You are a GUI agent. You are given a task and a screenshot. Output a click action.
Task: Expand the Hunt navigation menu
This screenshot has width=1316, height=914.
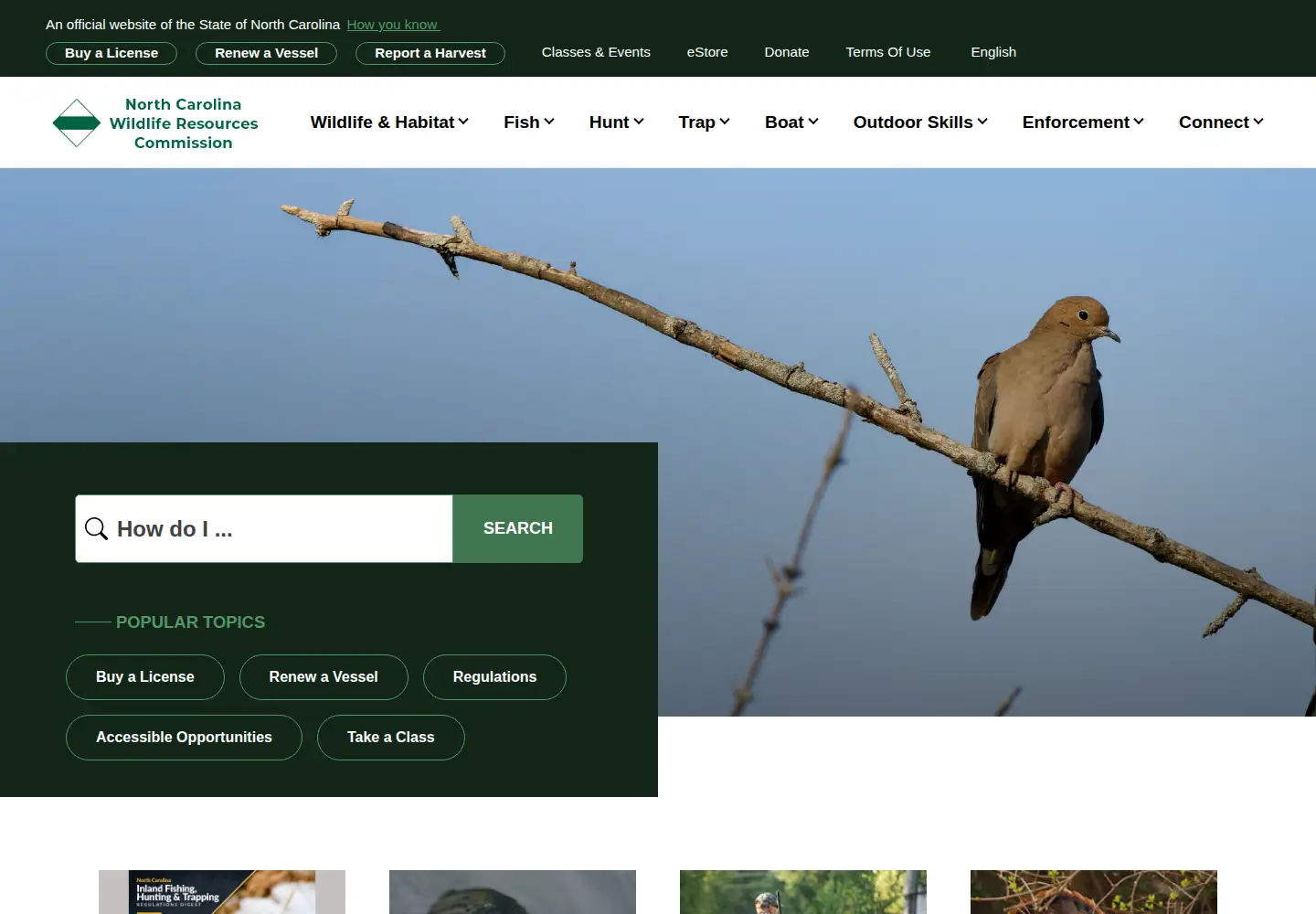coord(617,122)
